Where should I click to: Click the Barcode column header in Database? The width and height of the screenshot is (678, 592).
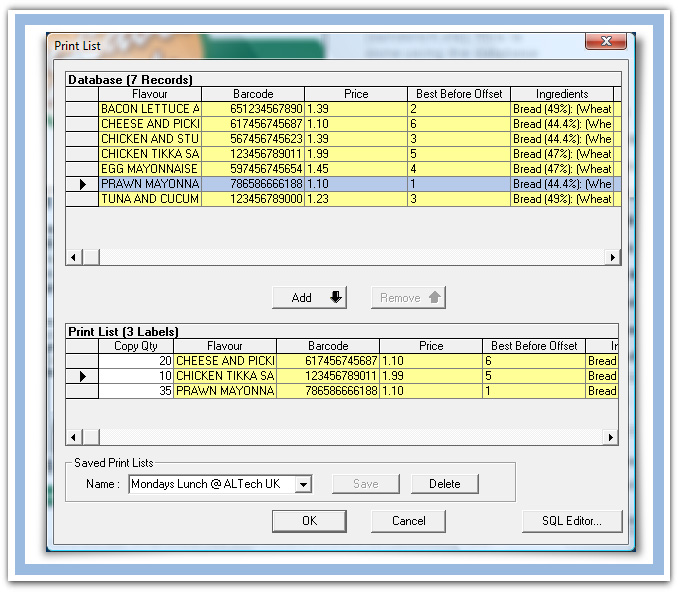(x=253, y=94)
